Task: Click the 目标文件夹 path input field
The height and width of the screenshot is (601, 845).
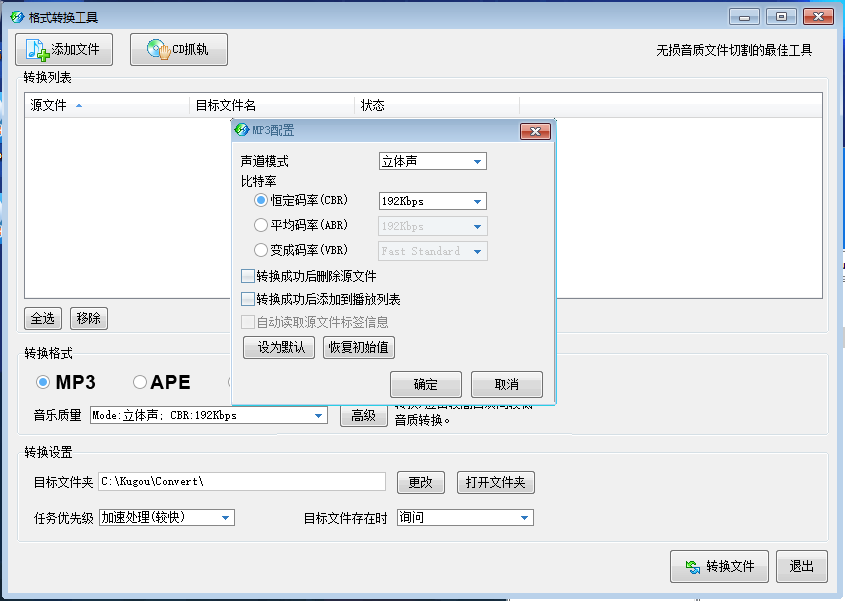Action: pos(242,481)
